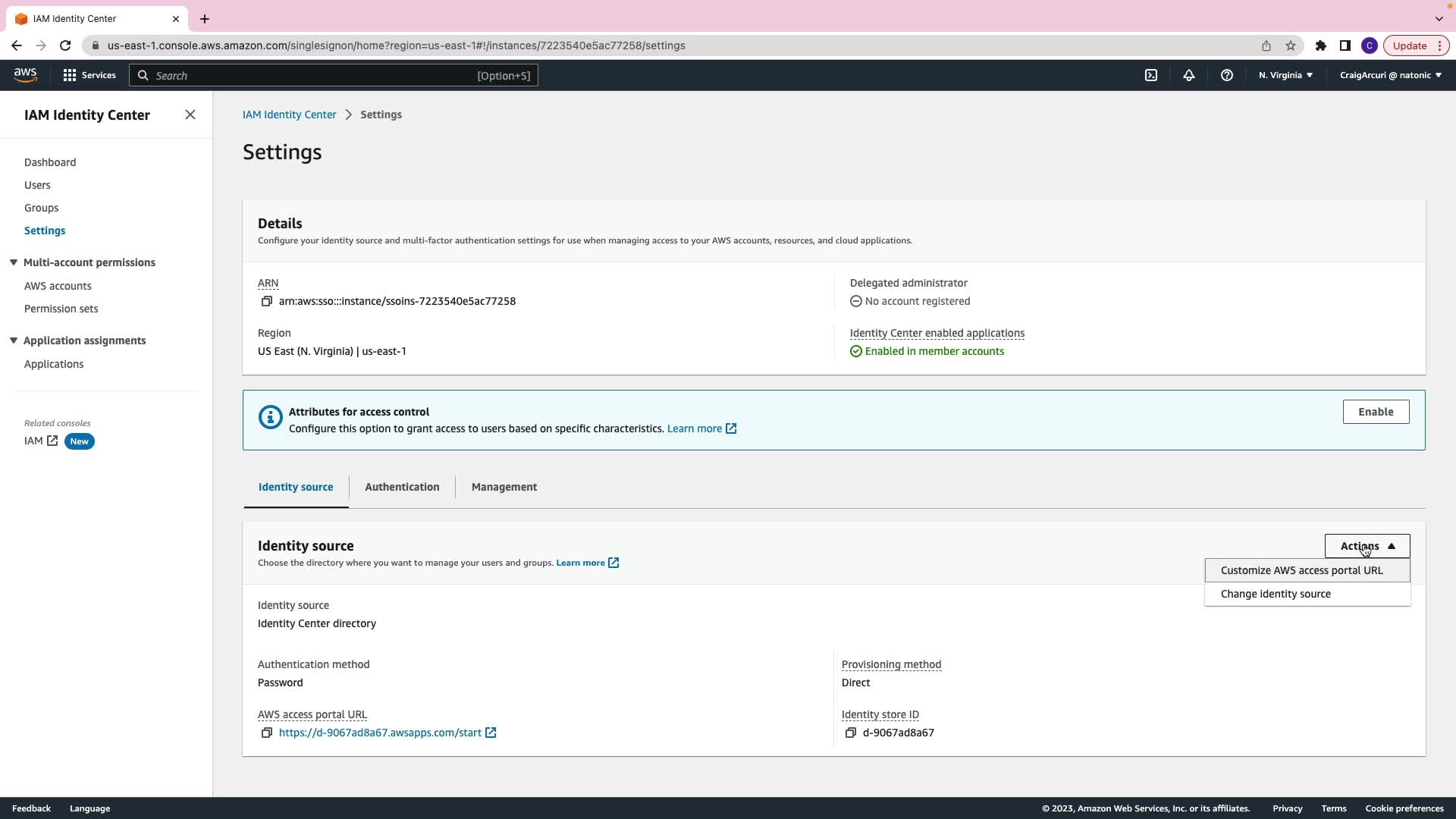Copy the AWS access portal URL
Screen dimensions: 1456x819
(x=266, y=733)
